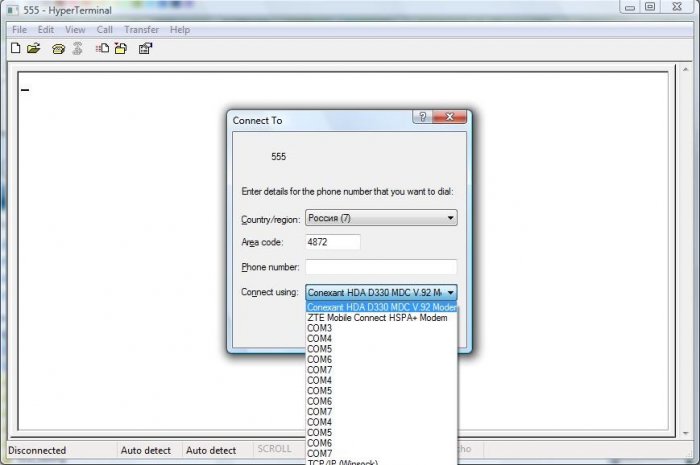Click the Send file toolbar icon
Screen dimensions: 700x465
pos(103,48)
